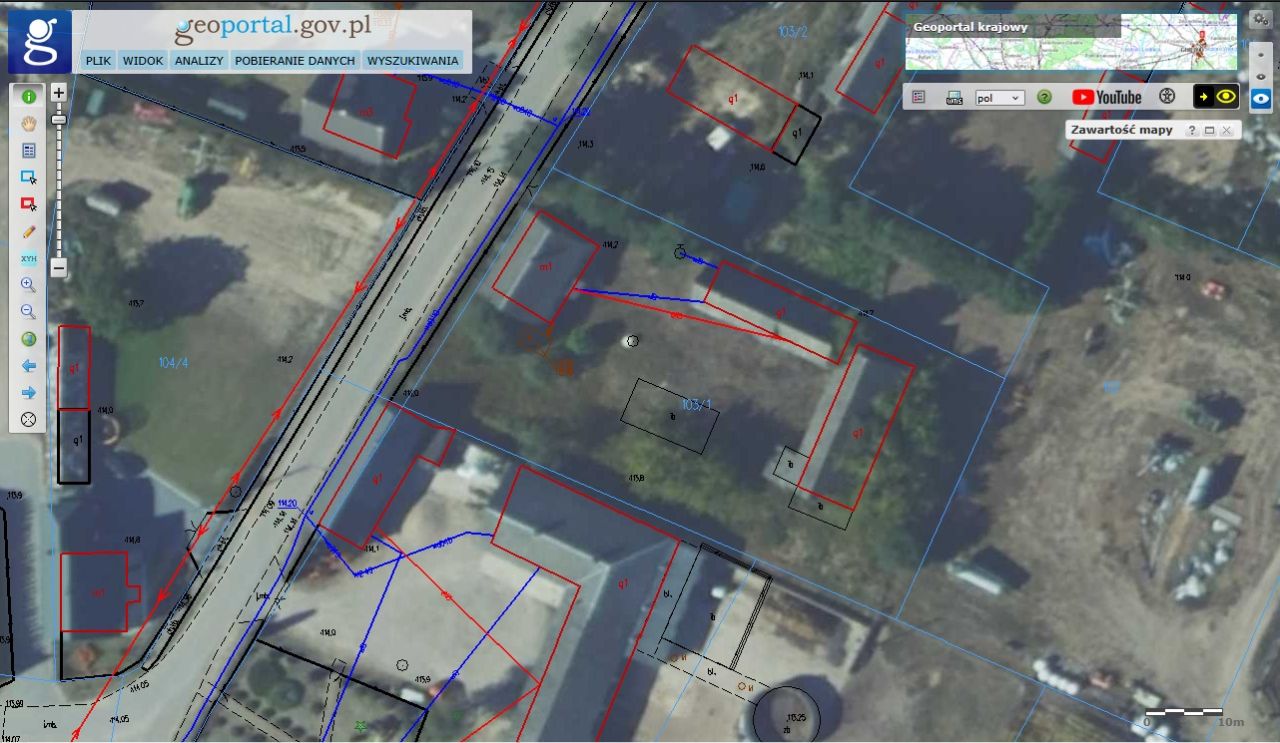This screenshot has height=743, width=1280.
Task: Select the blue rectangle selection tool
Action: (28, 178)
